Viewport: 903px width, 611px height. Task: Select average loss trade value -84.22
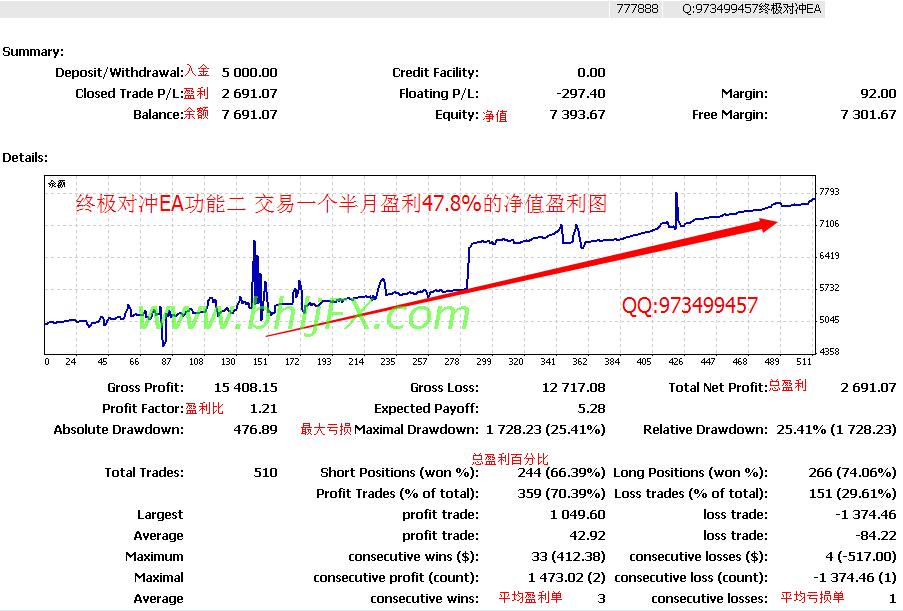point(875,536)
